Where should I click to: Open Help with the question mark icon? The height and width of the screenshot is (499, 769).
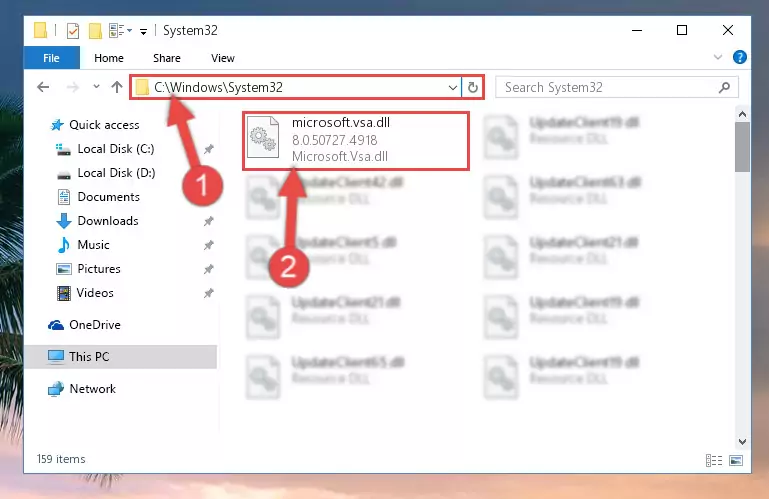740,57
